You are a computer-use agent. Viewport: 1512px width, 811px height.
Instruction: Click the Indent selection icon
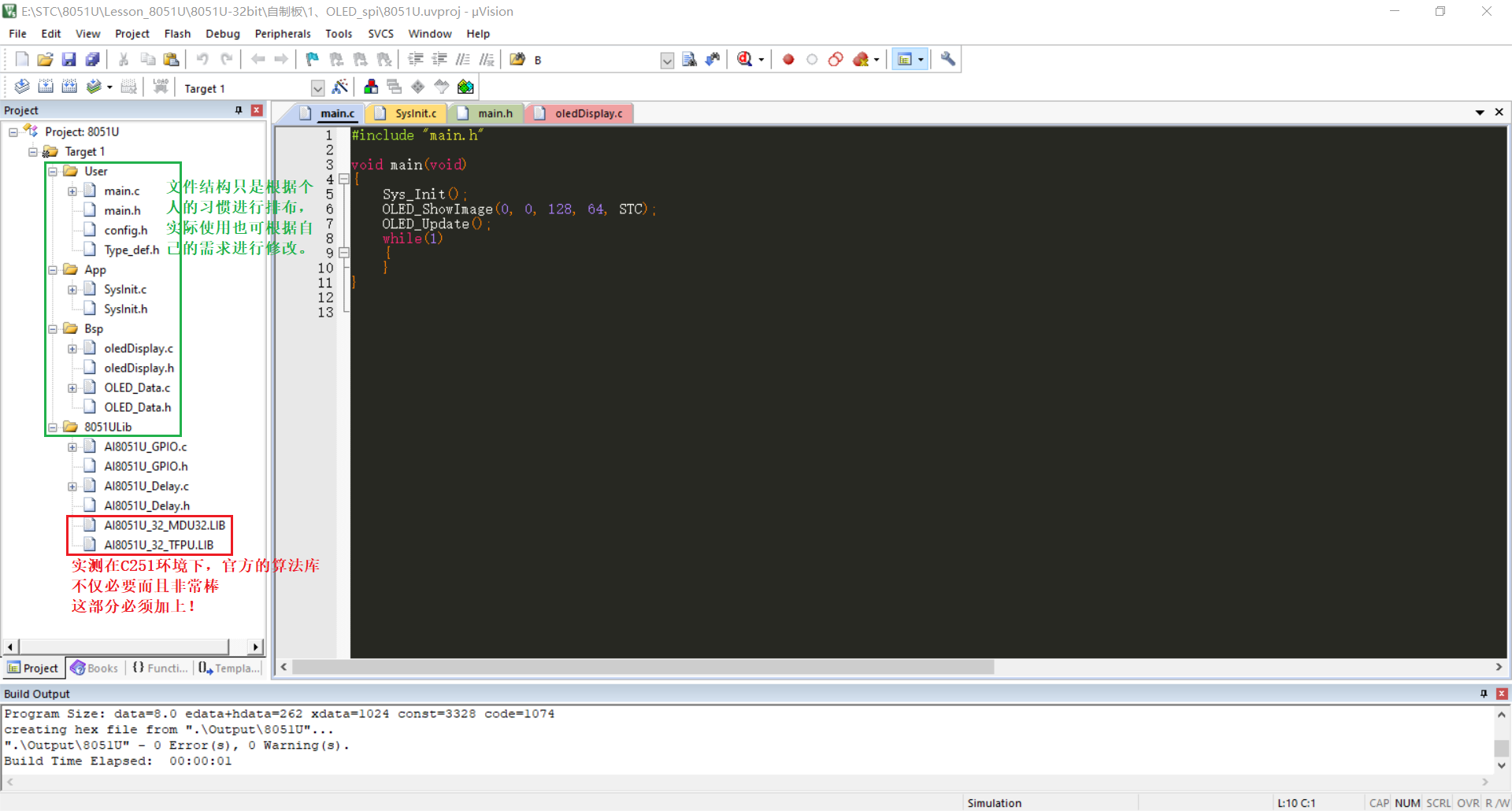tap(416, 59)
